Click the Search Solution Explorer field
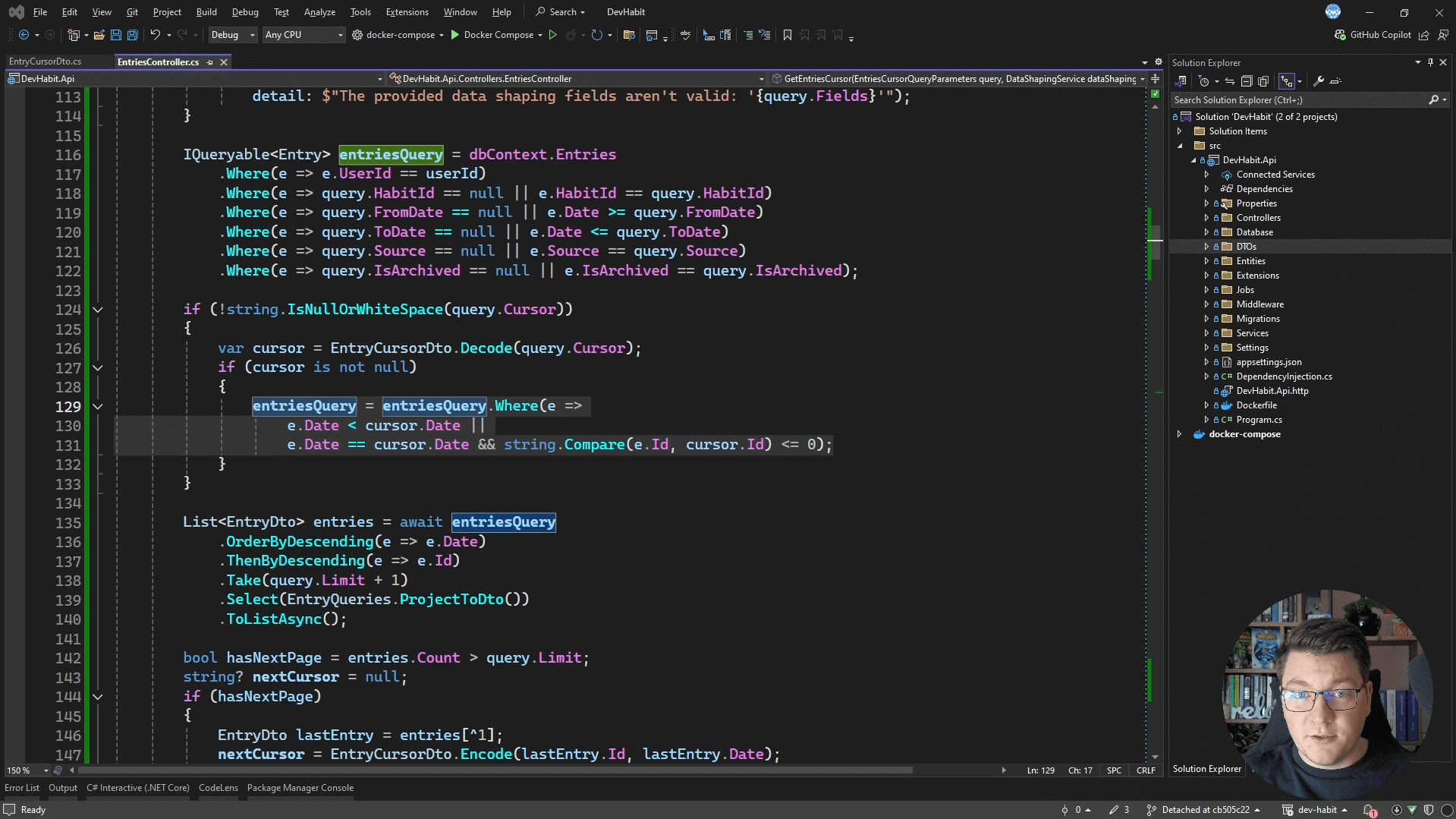Screen dimensions: 1456x819 (1297, 100)
